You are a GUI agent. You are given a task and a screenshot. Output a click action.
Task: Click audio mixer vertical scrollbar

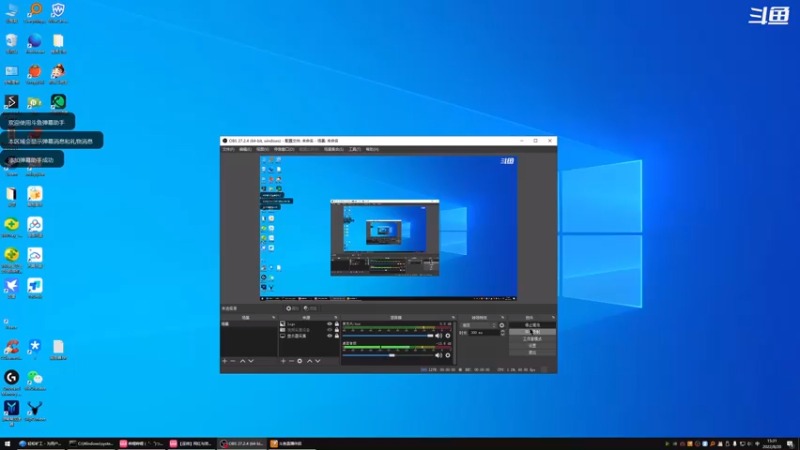[455, 342]
